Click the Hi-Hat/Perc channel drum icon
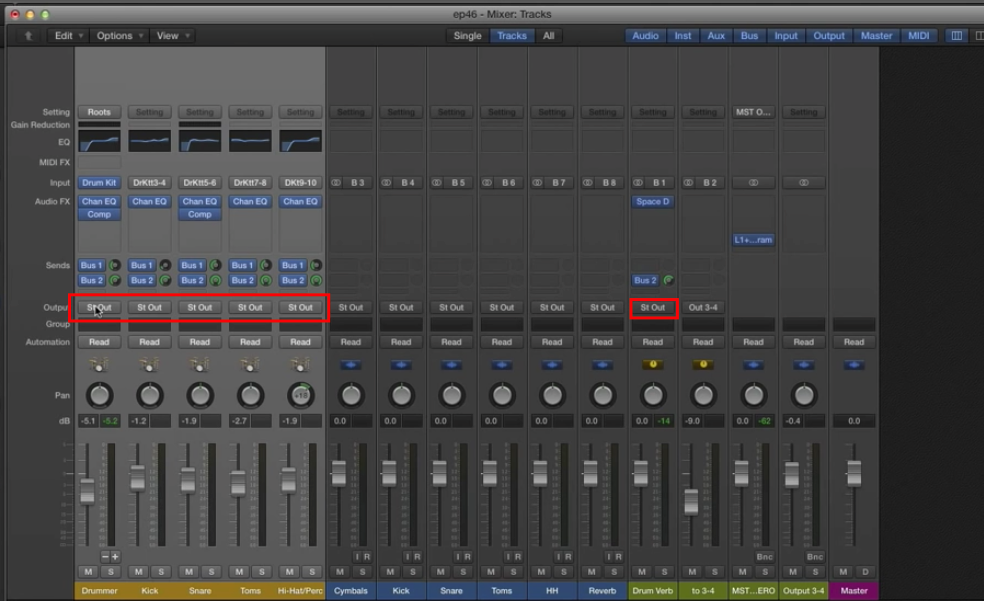This screenshot has width=984, height=601. (301, 364)
